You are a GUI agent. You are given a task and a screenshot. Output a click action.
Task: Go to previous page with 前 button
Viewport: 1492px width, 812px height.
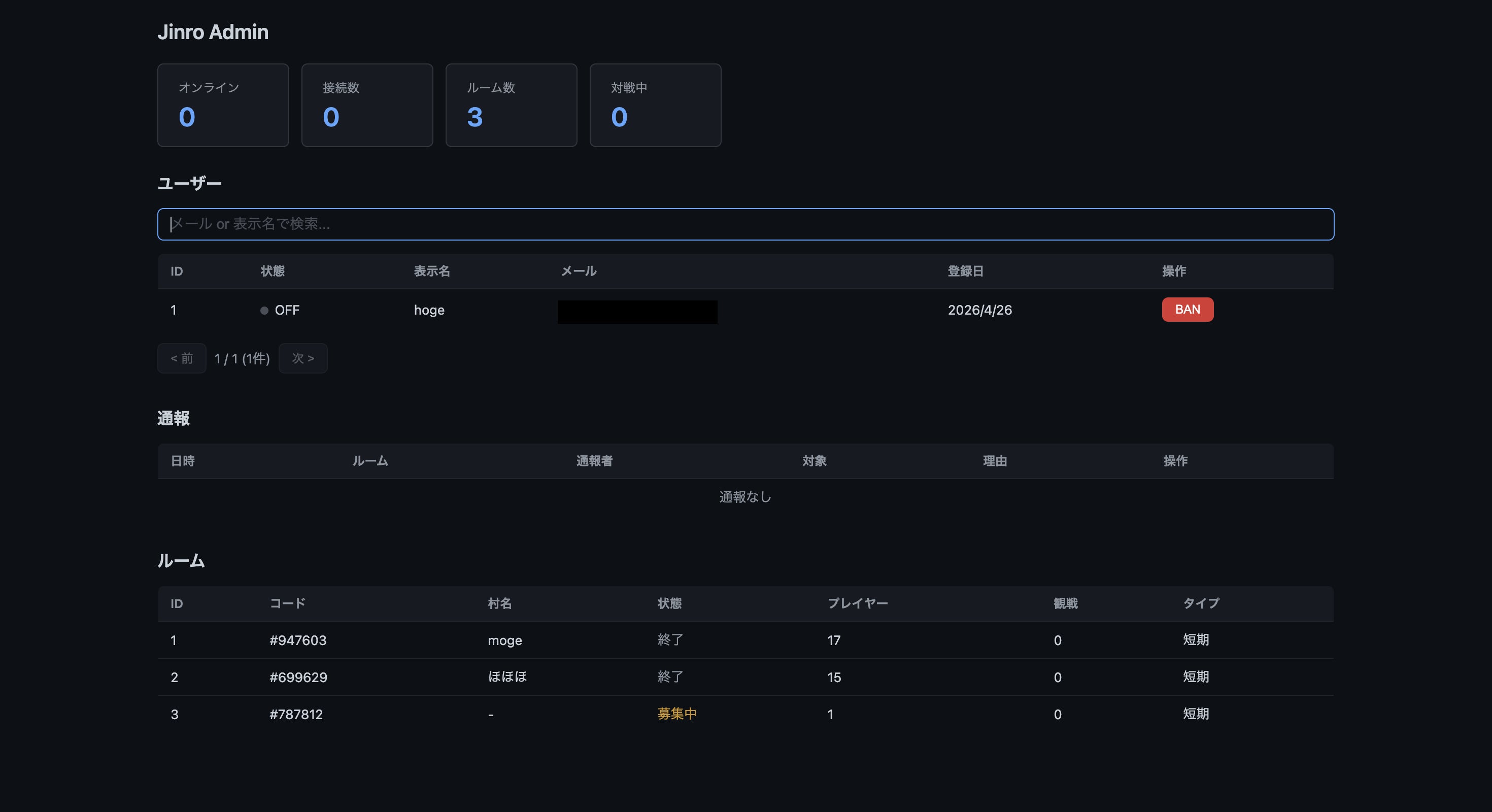182,358
